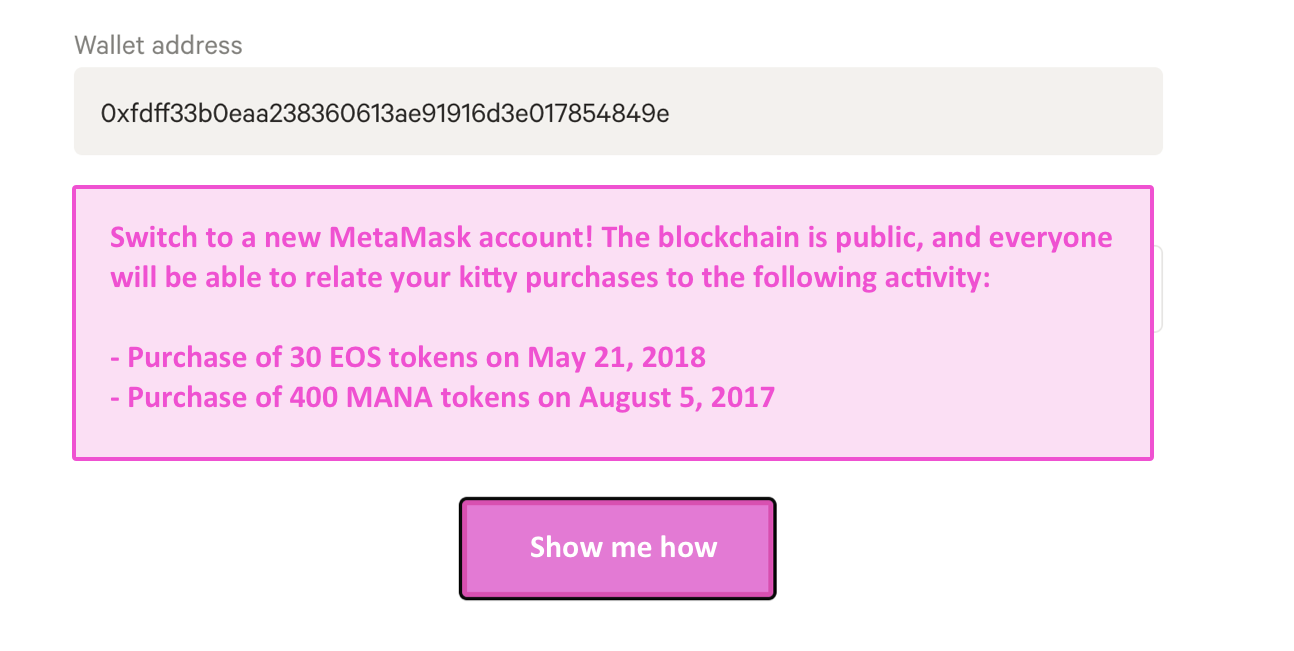Click the number 30 in the EOS line
This screenshot has width=1294, height=651.
(304, 357)
